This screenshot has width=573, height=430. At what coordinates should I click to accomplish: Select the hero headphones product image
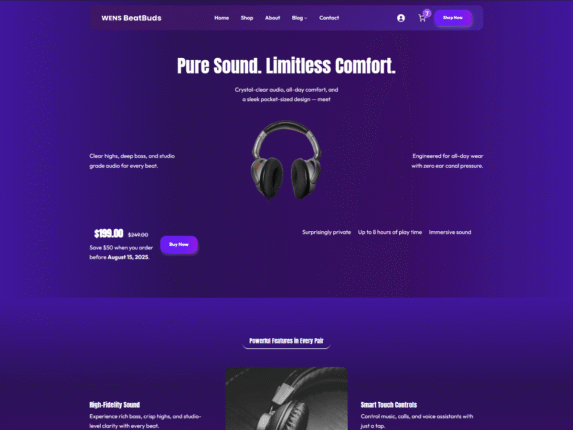(286, 161)
